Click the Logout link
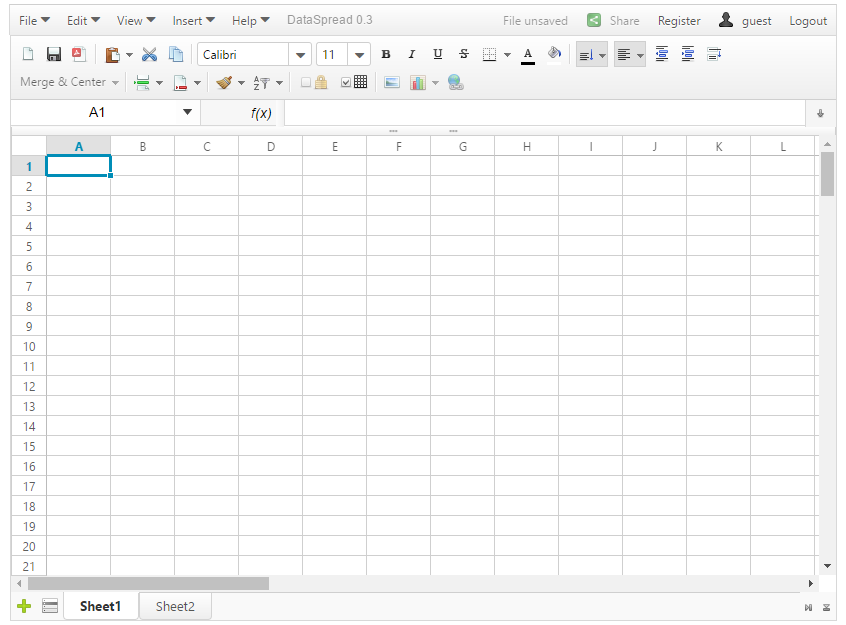846x625 pixels. coord(808,21)
